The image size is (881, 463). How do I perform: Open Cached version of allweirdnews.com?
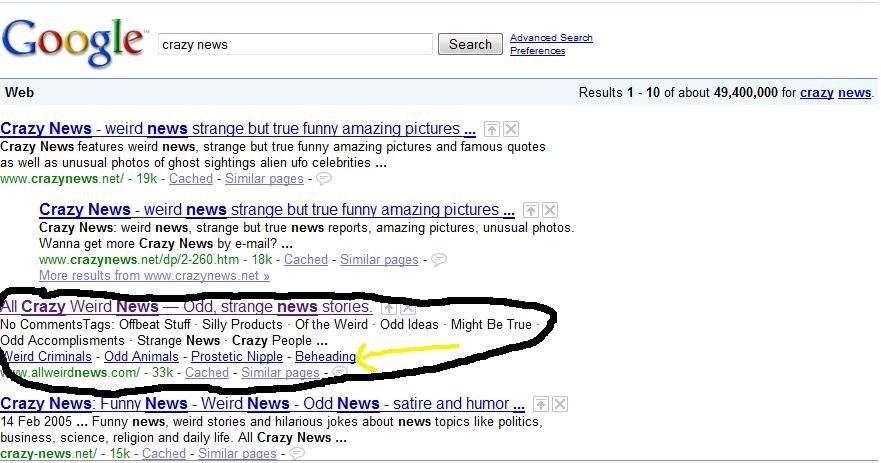(207, 373)
